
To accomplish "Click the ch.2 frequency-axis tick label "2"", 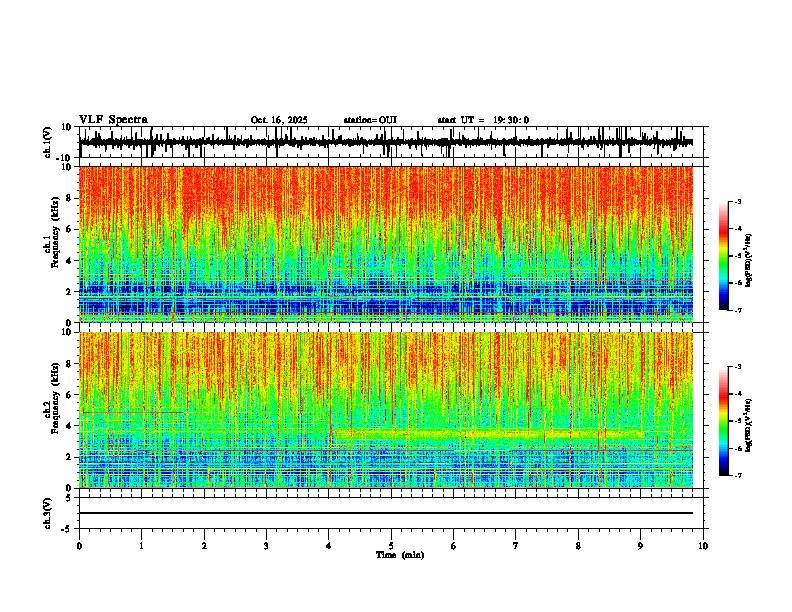I will pos(69,457).
